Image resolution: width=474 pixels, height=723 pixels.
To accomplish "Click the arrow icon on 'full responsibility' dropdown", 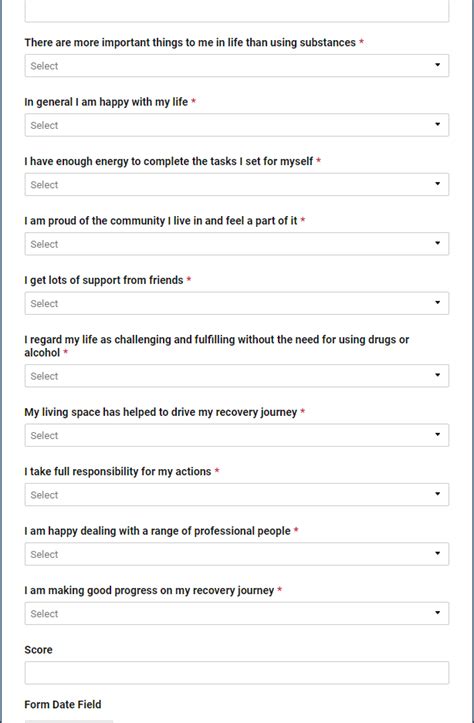I will pyautogui.click(x=438, y=494).
